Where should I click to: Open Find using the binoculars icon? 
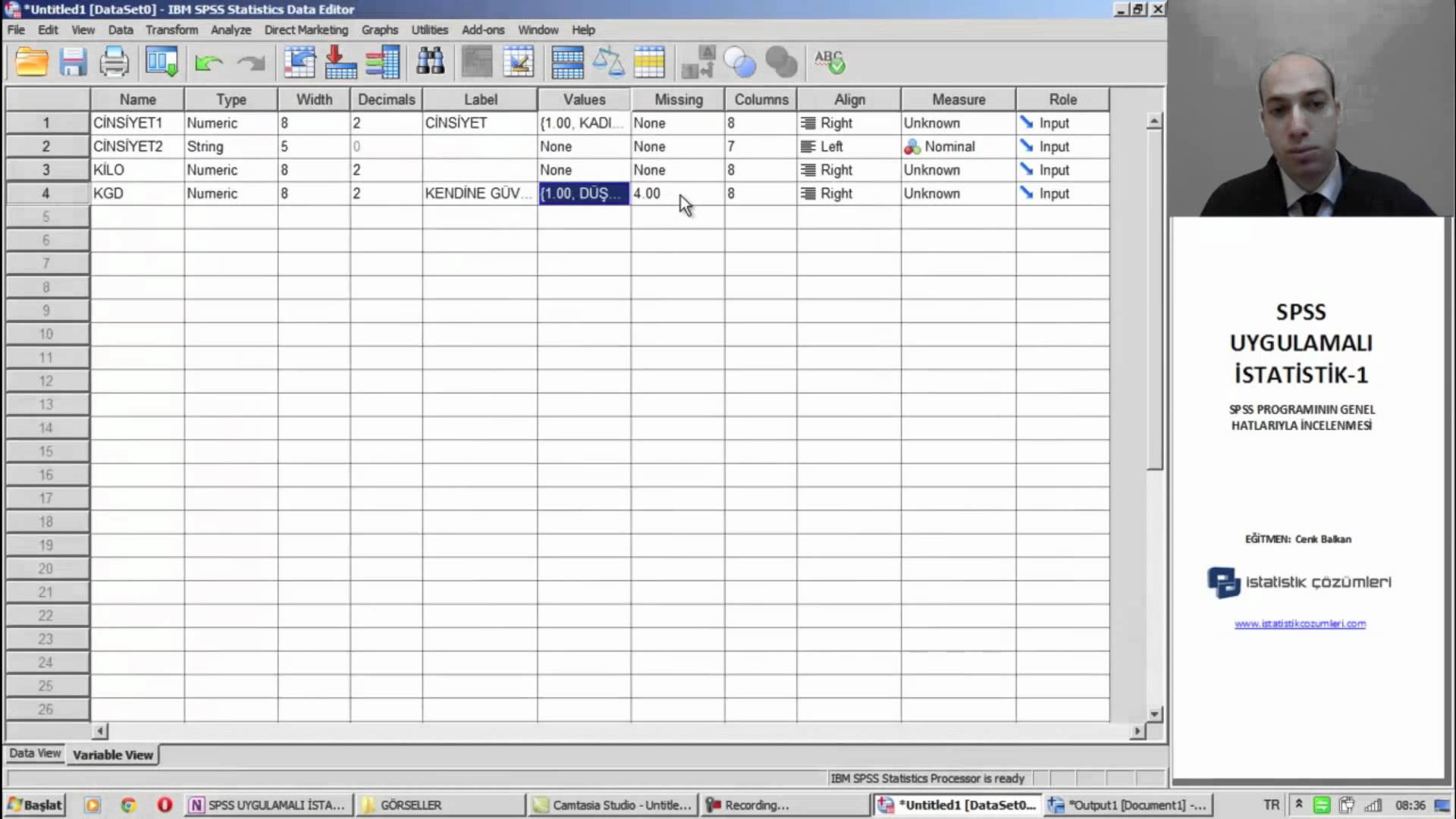(430, 62)
